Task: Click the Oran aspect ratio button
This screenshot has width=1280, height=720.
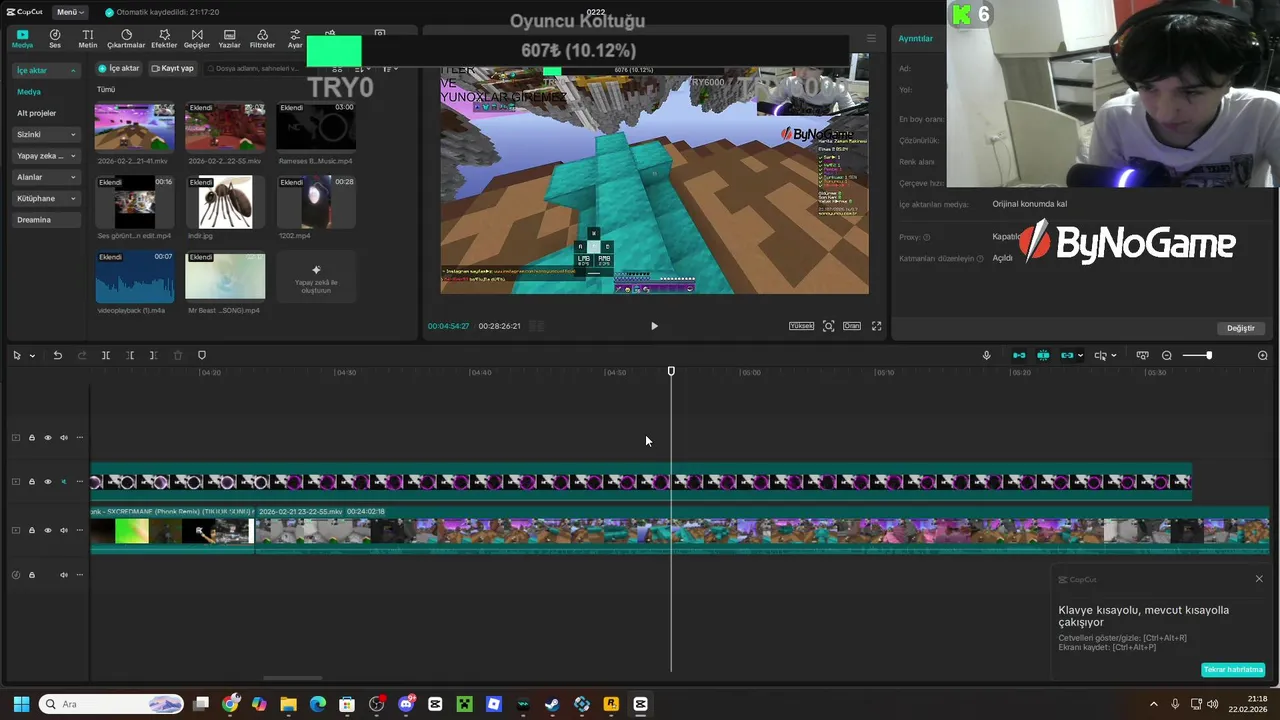Action: (x=852, y=326)
